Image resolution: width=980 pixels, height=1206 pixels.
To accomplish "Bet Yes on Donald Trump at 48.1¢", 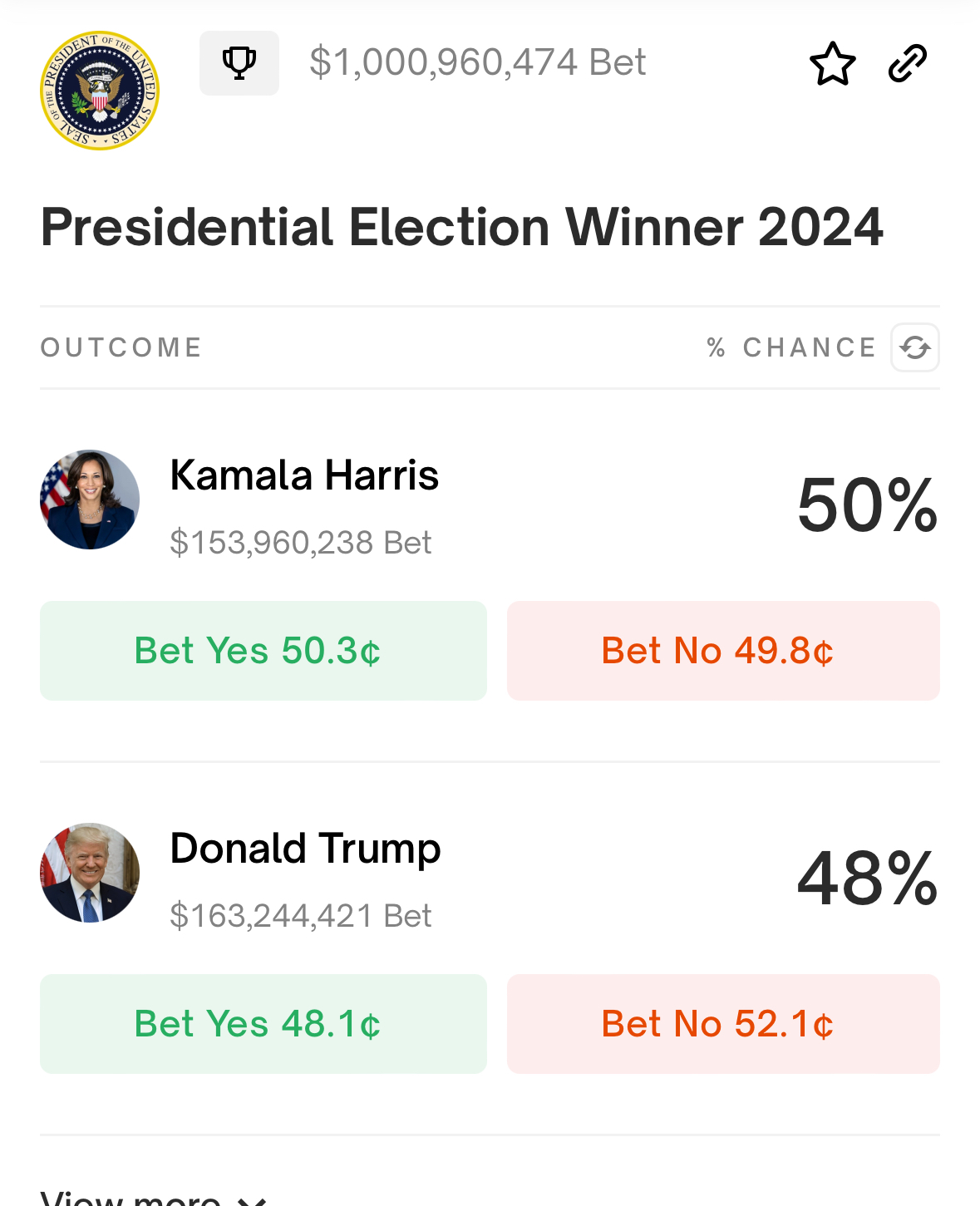I will [263, 1024].
